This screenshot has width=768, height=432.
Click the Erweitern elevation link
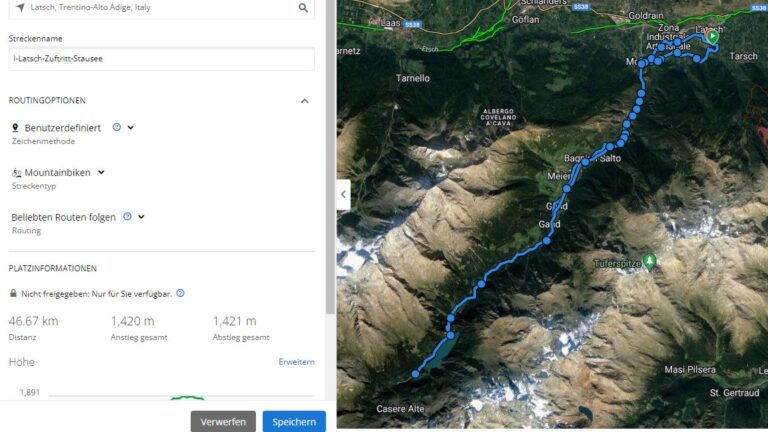[296, 362]
